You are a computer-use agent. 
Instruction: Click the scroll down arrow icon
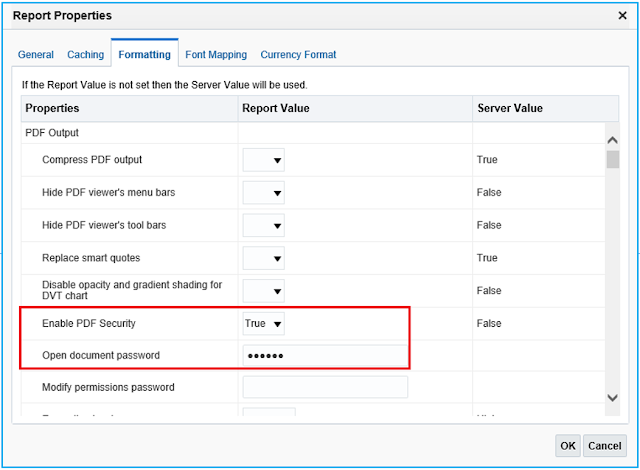tap(612, 398)
